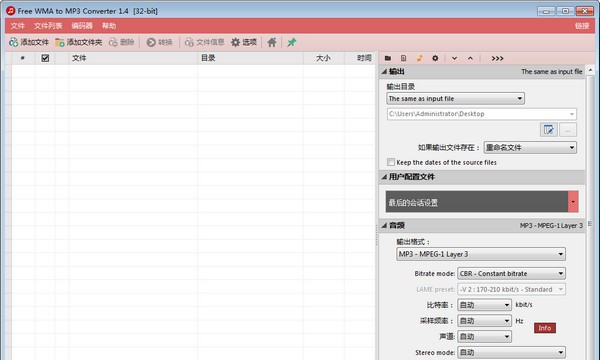
Task: Click the down chevron in panel bar
Action: [x=454, y=58]
